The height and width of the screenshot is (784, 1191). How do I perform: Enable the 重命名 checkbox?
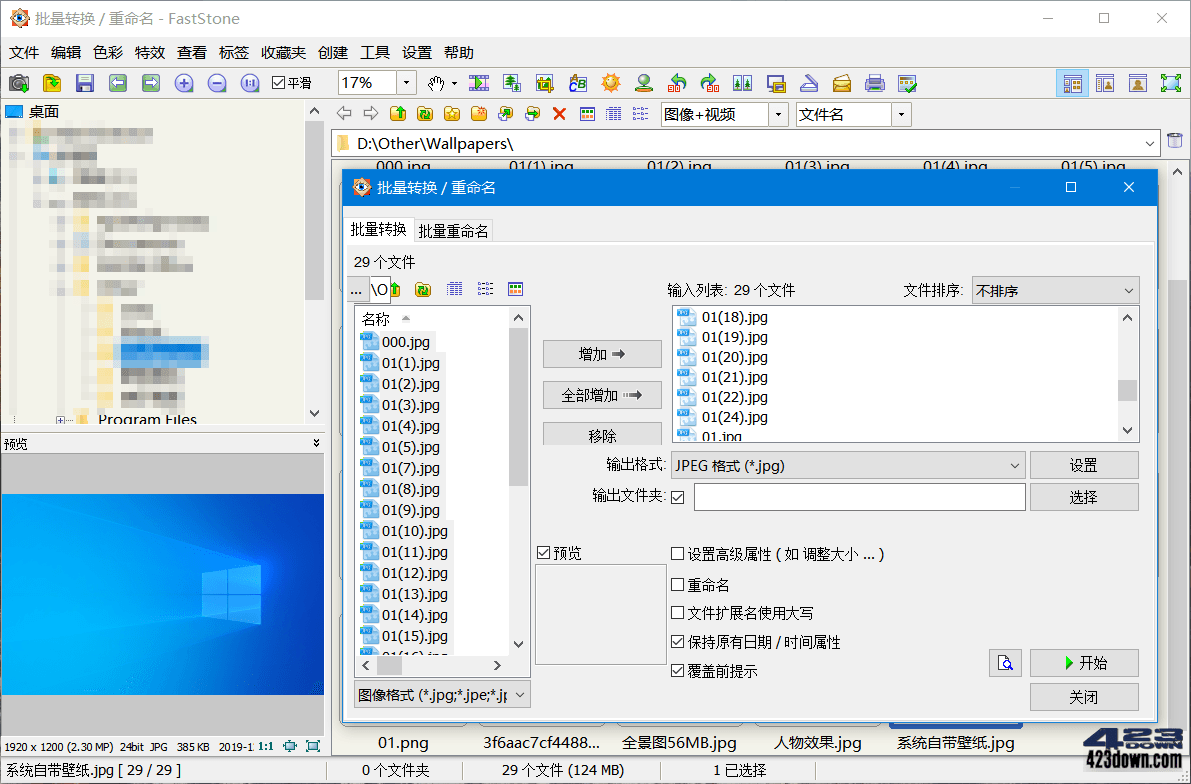tap(678, 584)
